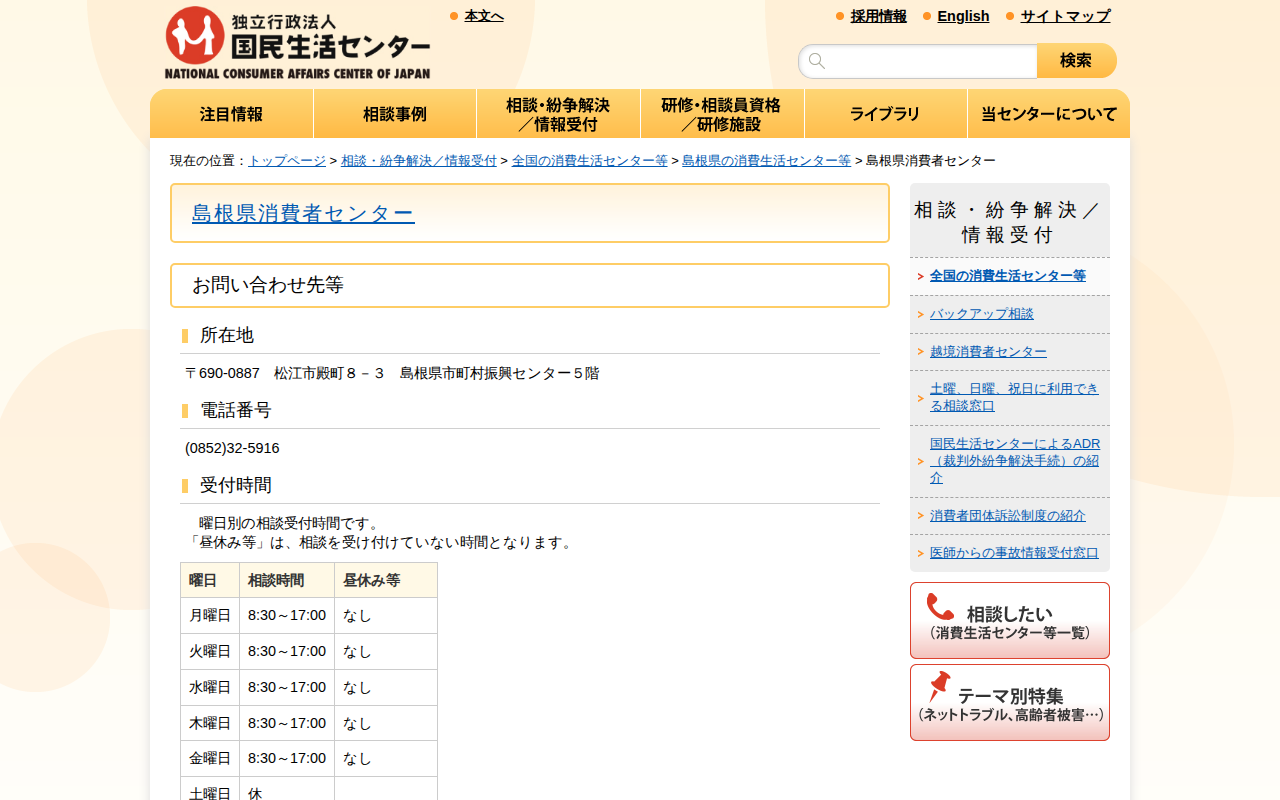Select the ライブラリ navigation tab
The height and width of the screenshot is (800, 1280).
point(885,114)
